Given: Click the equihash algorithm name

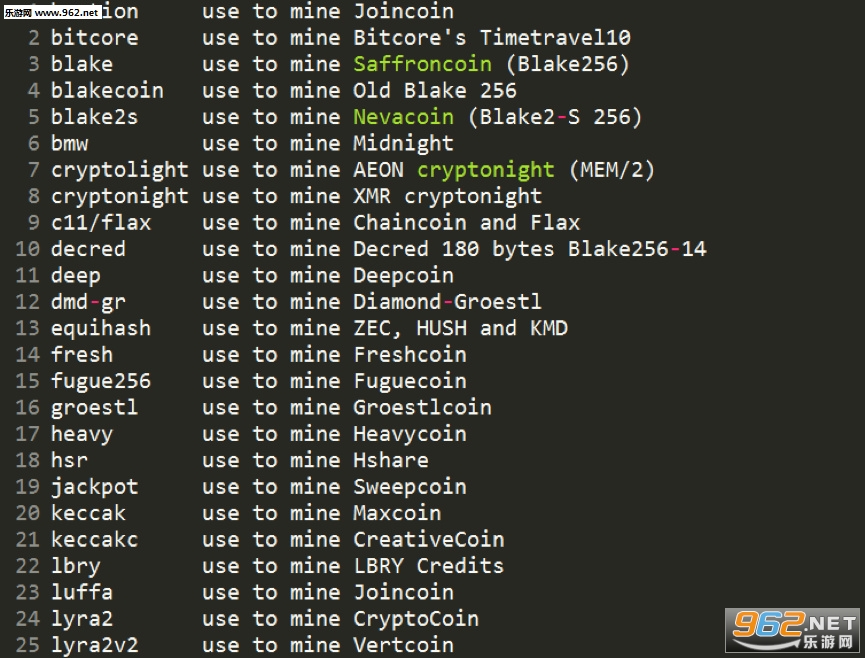Looking at the screenshot, I should click(x=101, y=329).
